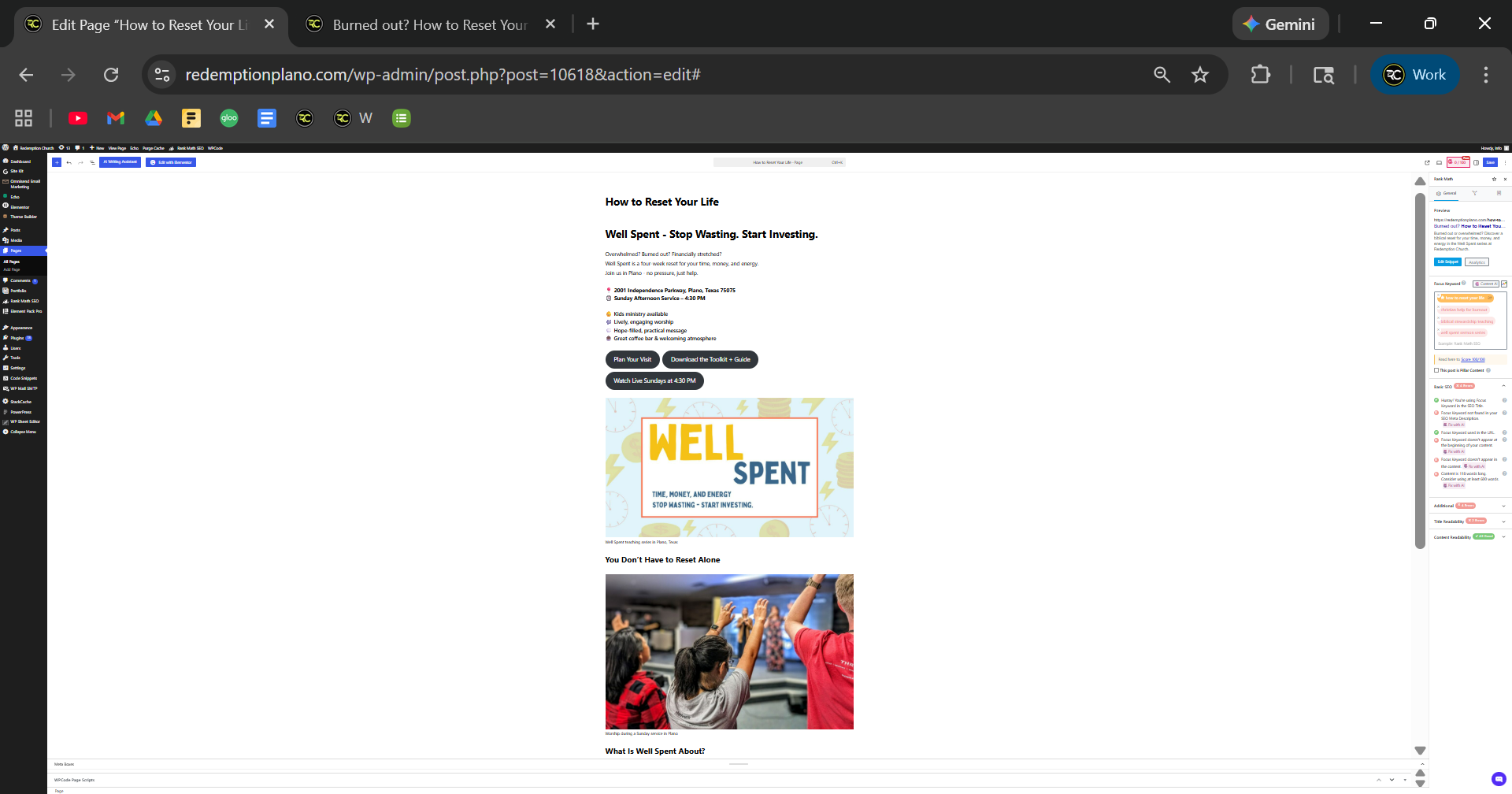Viewport: 1512px width, 794px height.
Task: Expand the Additional SEO section
Action: coord(1503,506)
